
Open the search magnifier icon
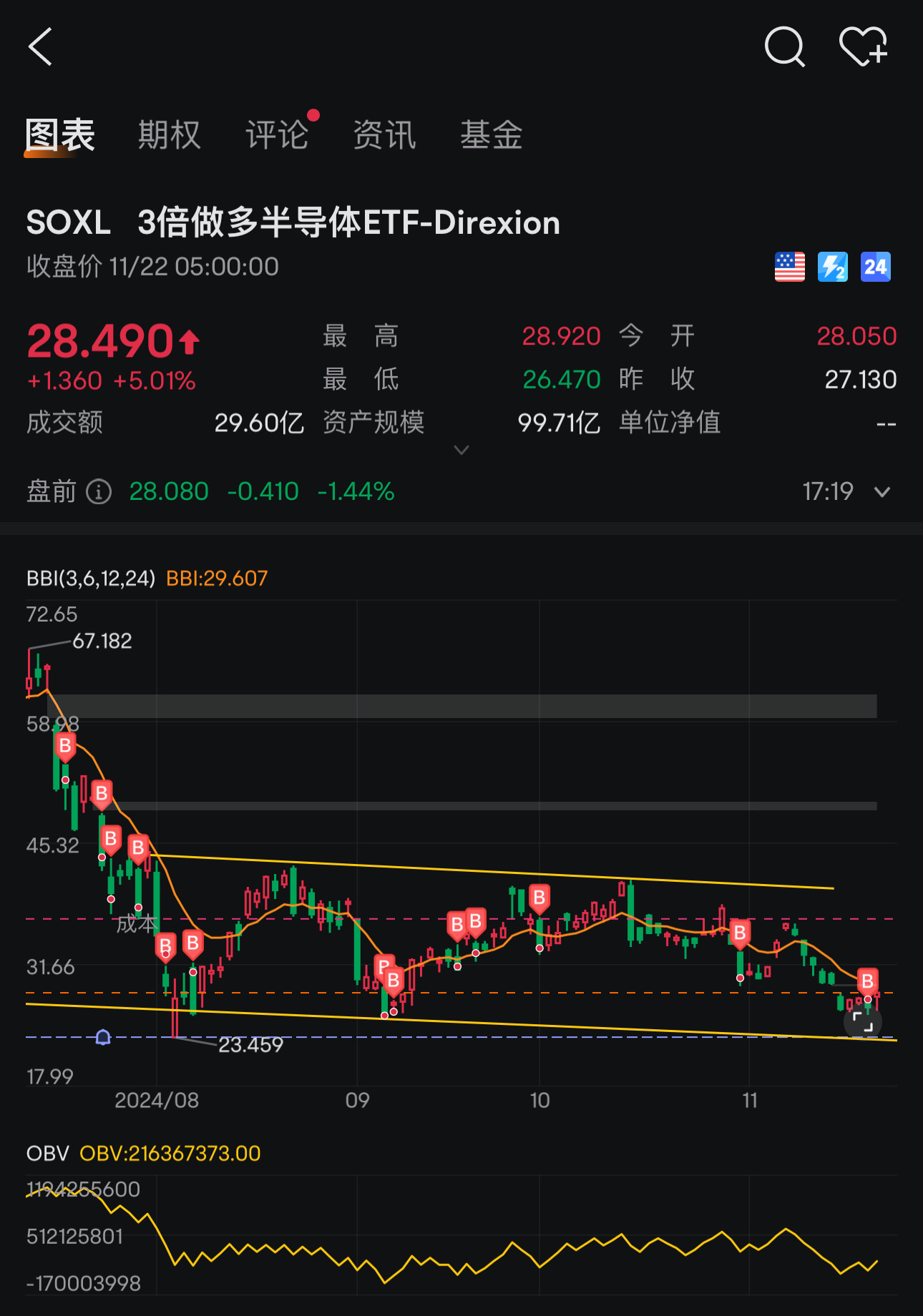coord(785,47)
